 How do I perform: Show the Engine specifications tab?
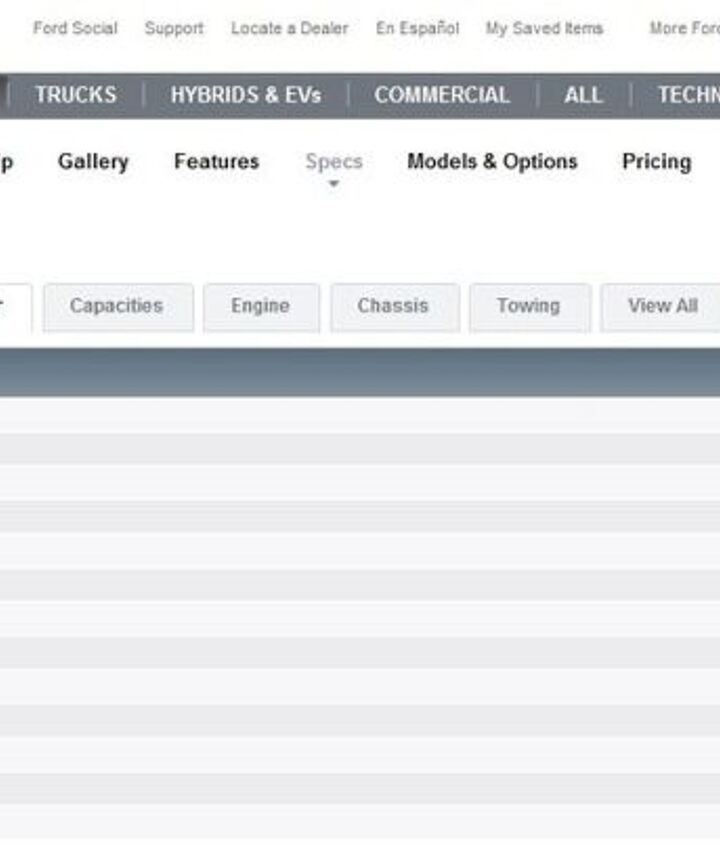click(x=260, y=306)
